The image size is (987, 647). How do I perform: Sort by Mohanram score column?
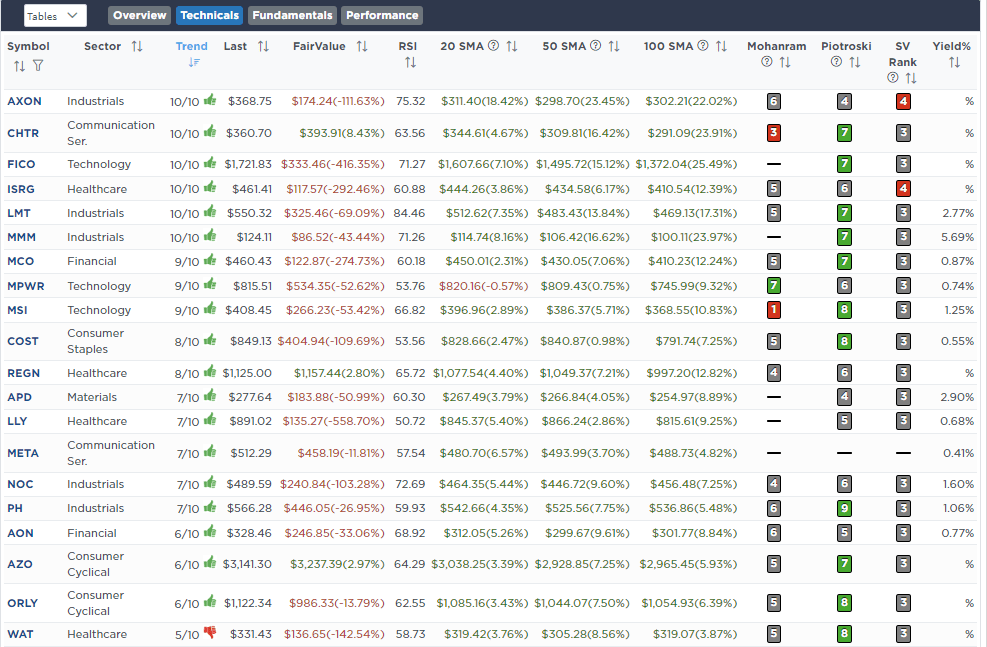click(x=785, y=62)
